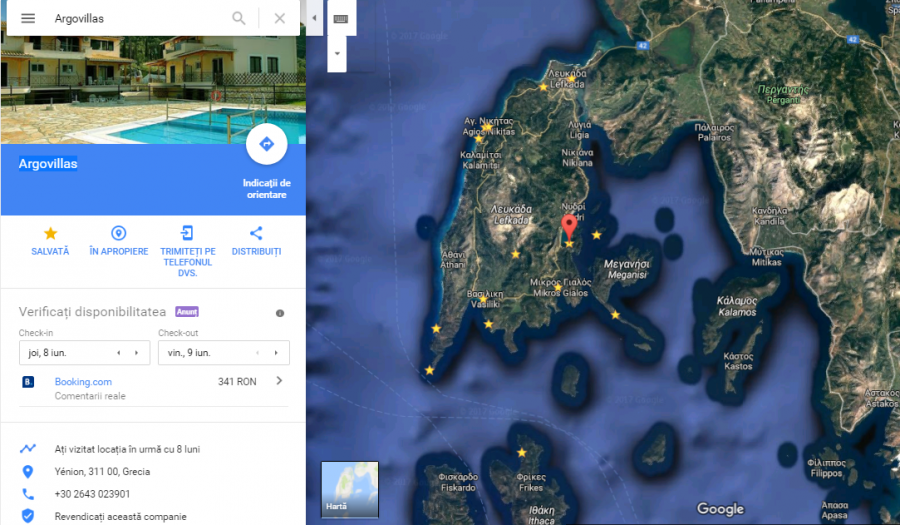Click the Booking.com B logo icon

tap(28, 382)
